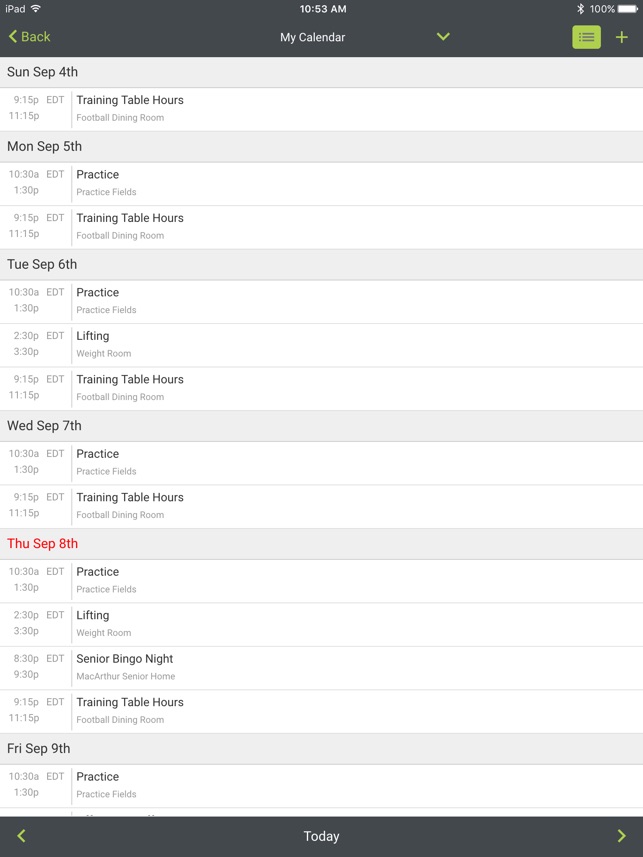Add a new event with plus icon

pyautogui.click(x=622, y=37)
